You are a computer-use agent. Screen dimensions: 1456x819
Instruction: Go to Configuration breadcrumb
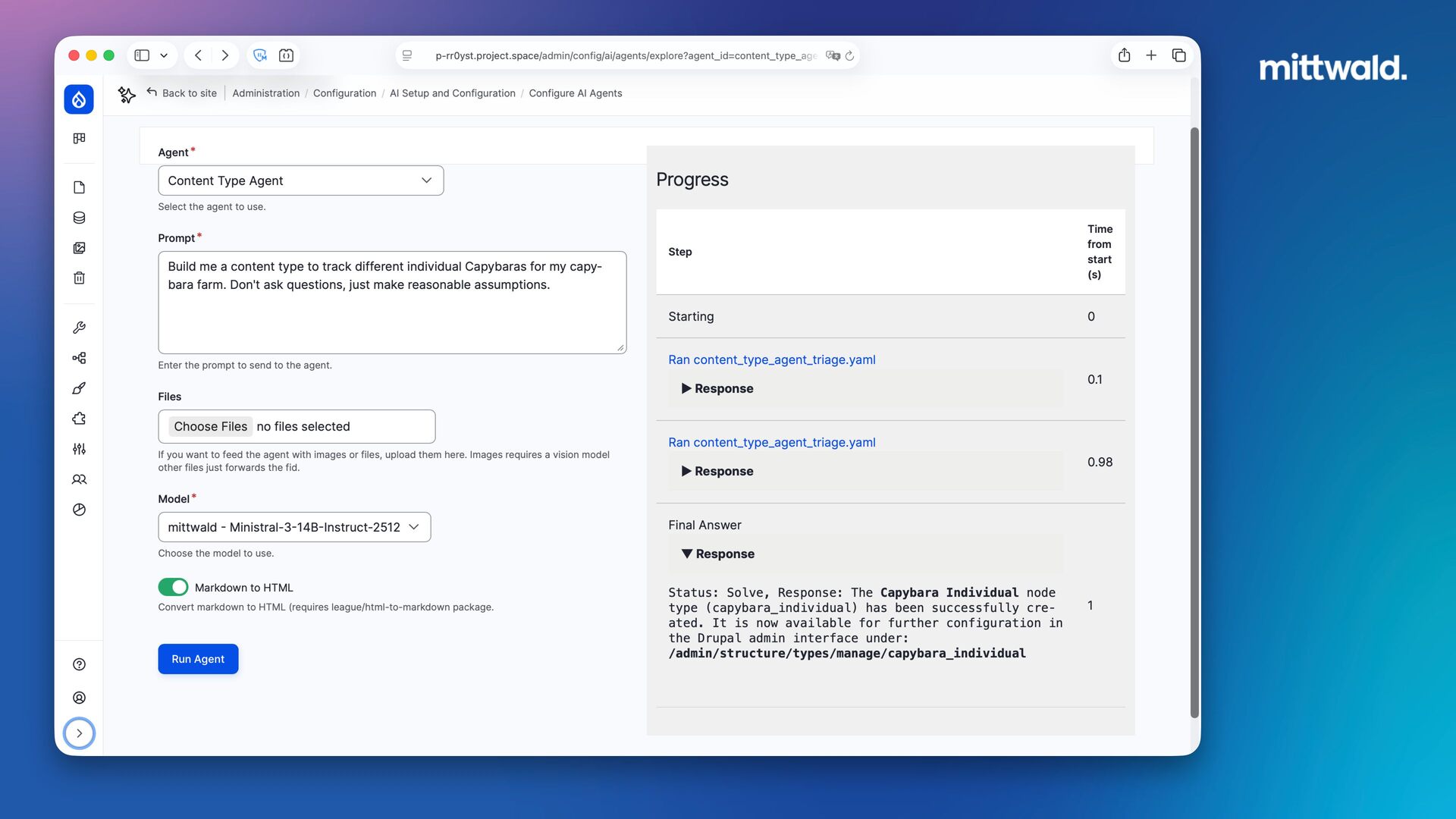coord(344,93)
